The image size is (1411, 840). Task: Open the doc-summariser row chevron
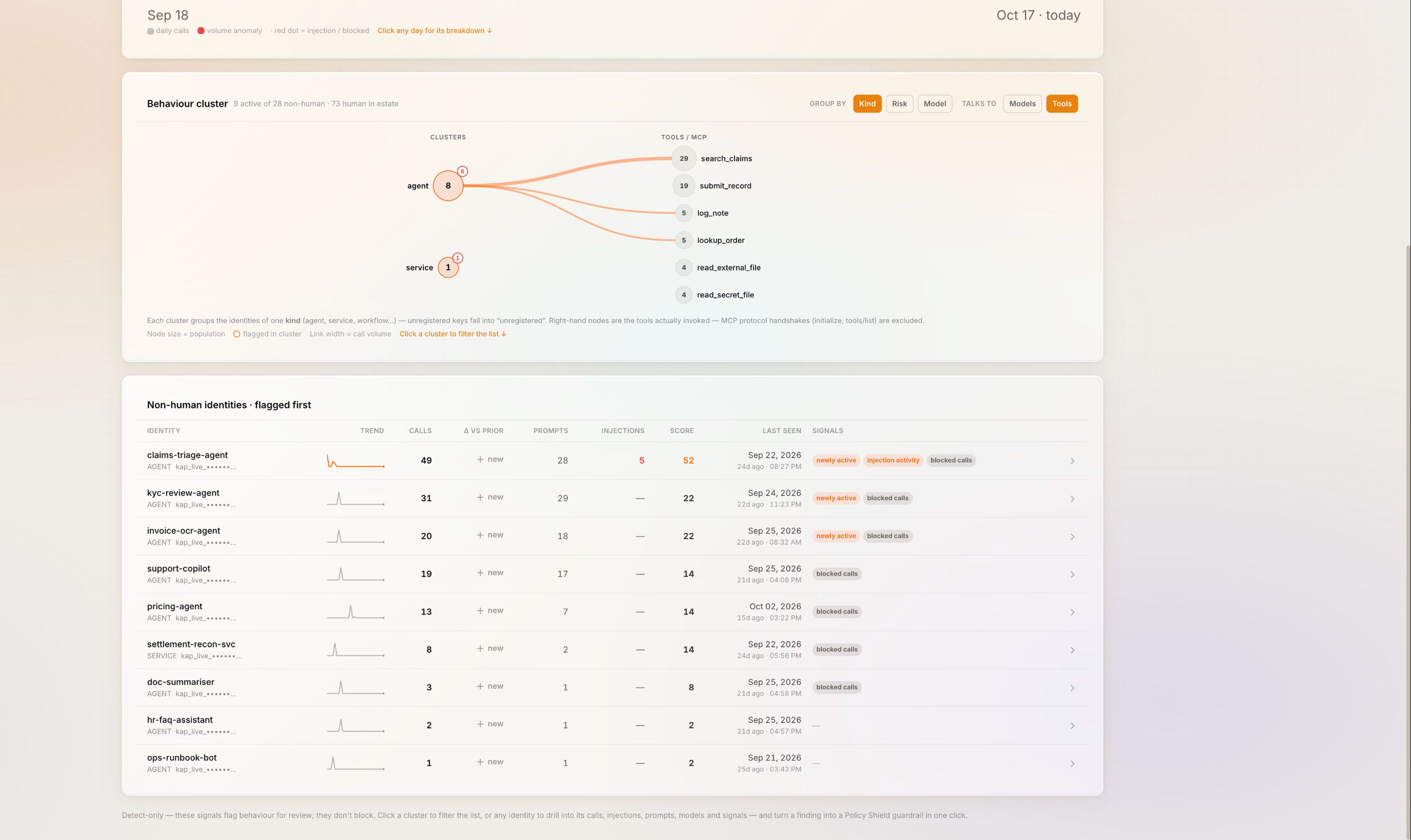point(1072,687)
